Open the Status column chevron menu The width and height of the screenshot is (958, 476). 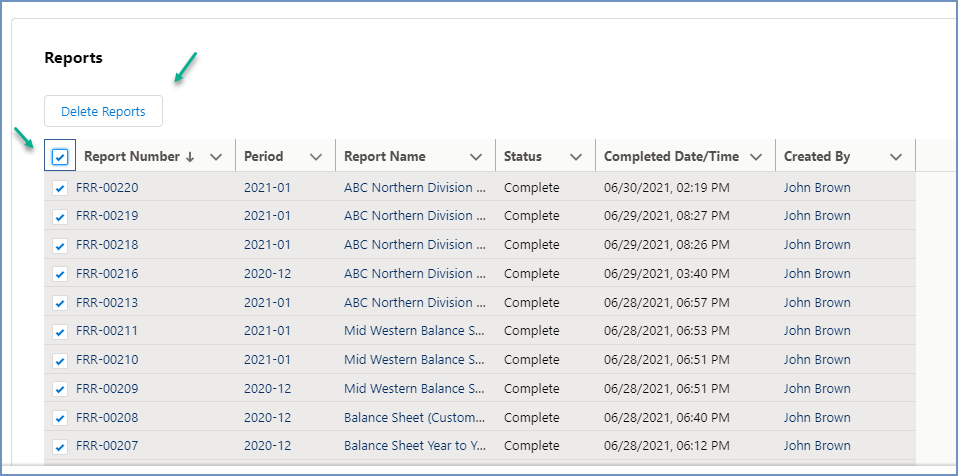(576, 157)
